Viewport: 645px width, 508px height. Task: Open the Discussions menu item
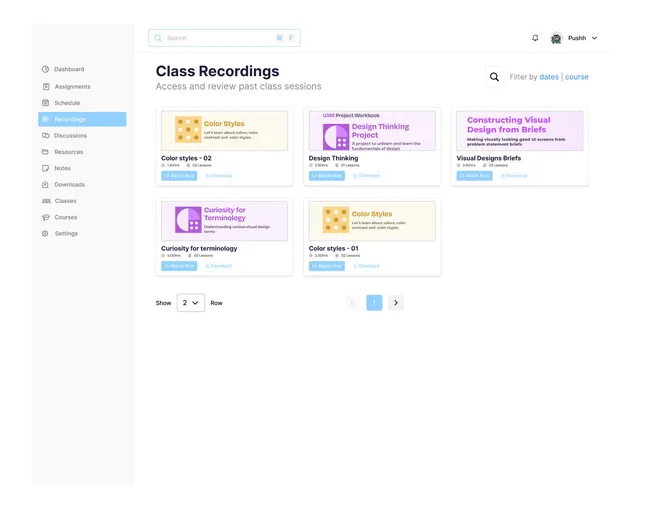pyautogui.click(x=70, y=135)
